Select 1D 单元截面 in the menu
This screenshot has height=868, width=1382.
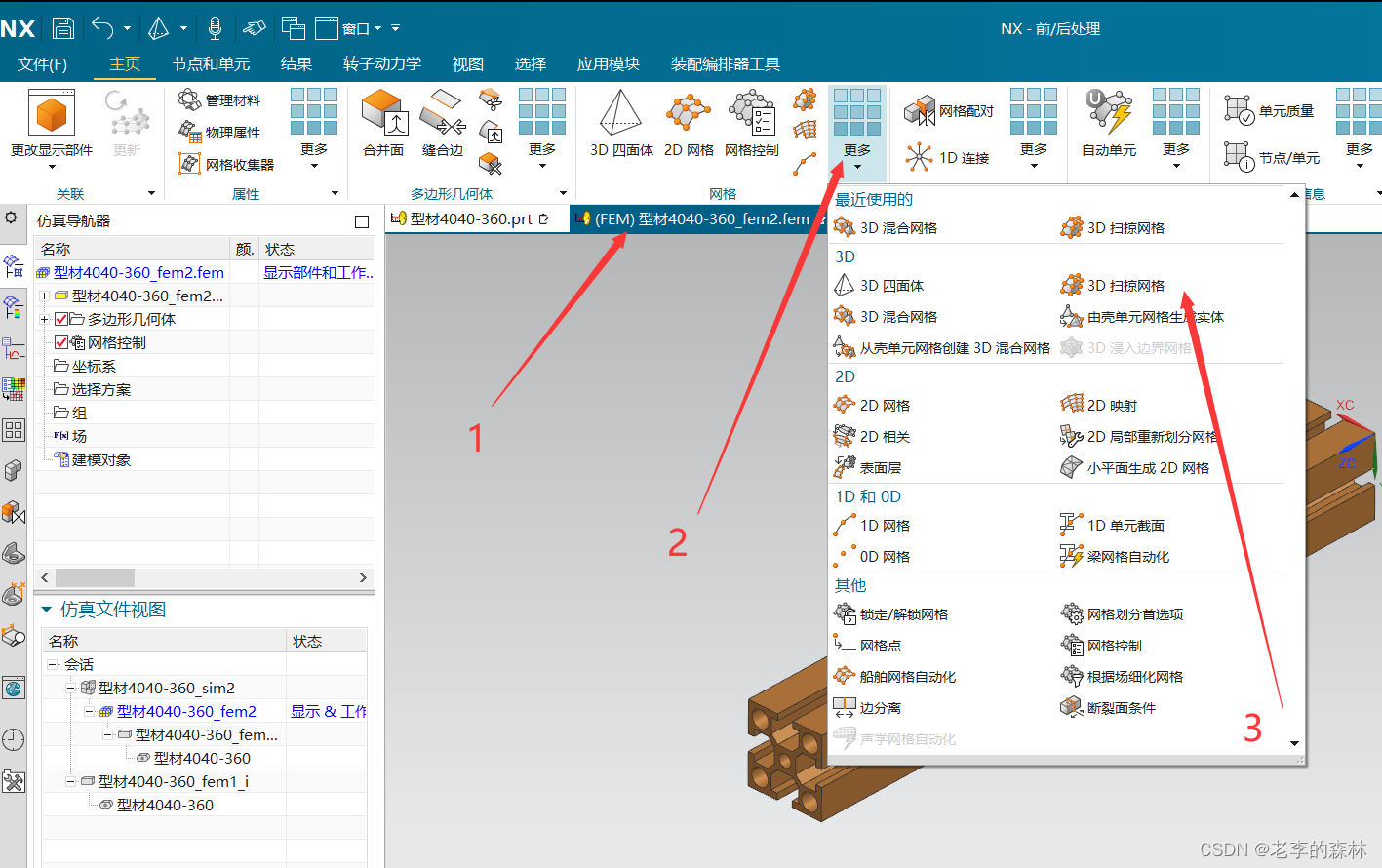(1113, 526)
